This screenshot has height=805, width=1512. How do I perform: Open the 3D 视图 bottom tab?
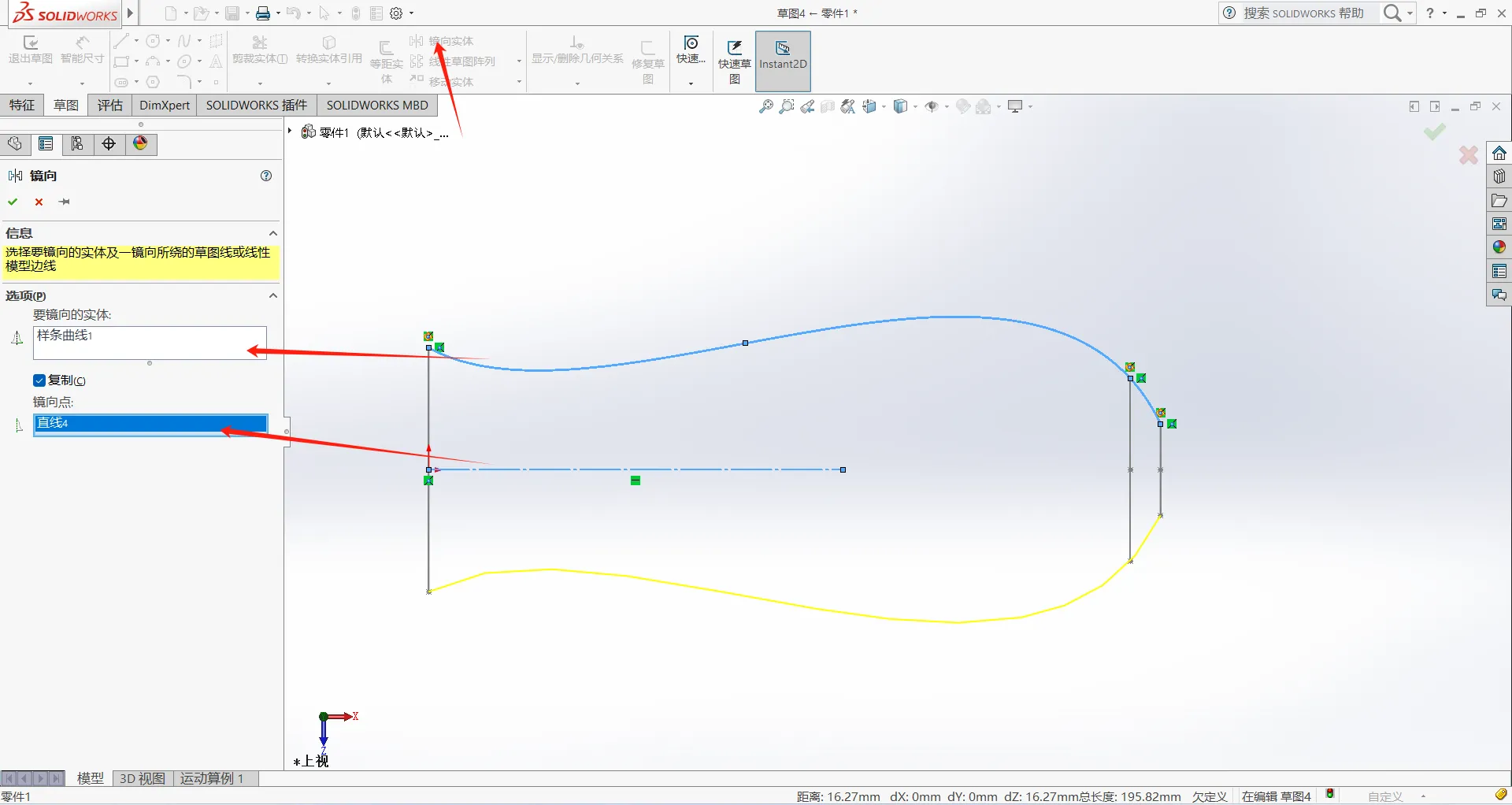[143, 778]
